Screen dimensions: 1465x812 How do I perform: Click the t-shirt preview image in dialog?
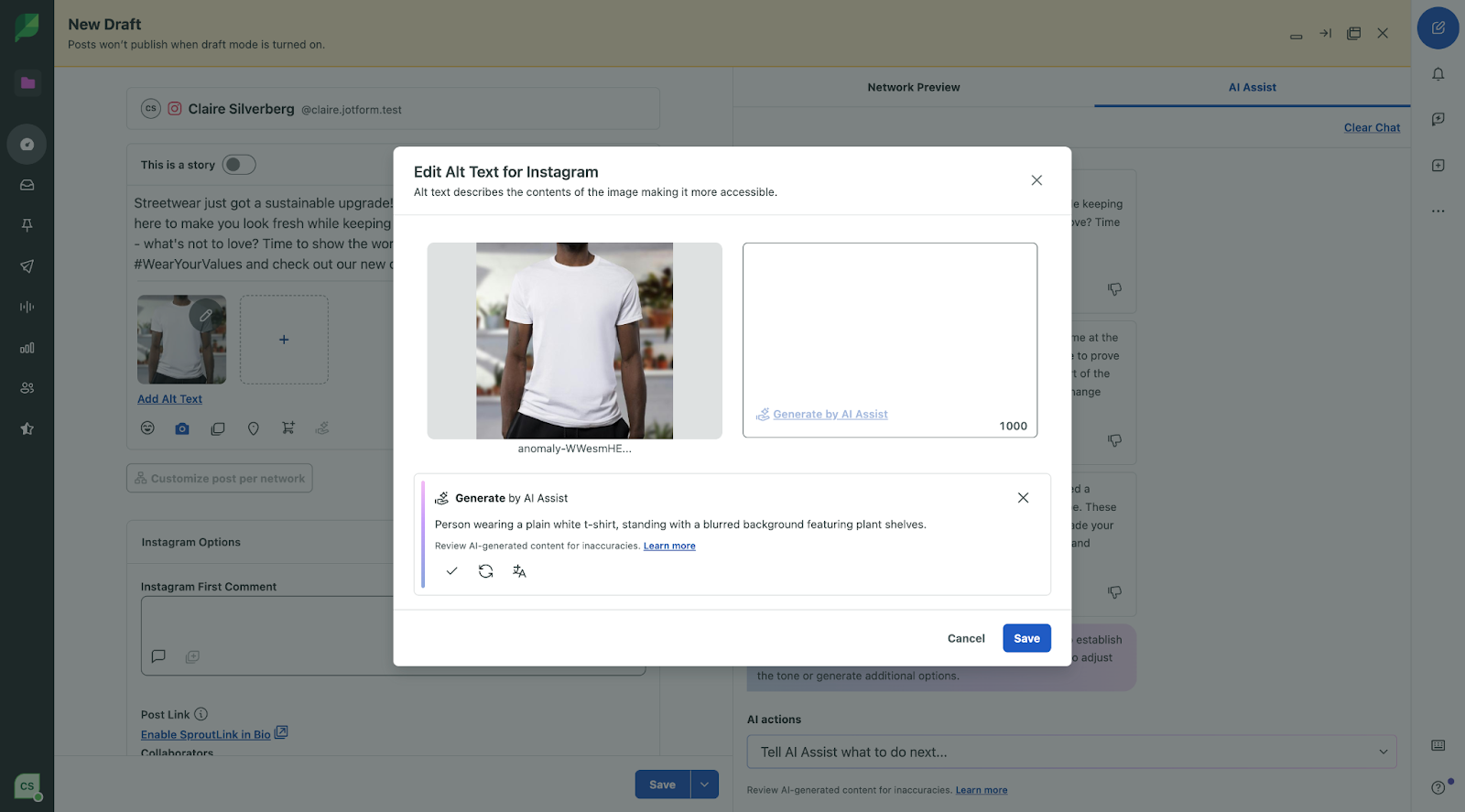pos(574,341)
